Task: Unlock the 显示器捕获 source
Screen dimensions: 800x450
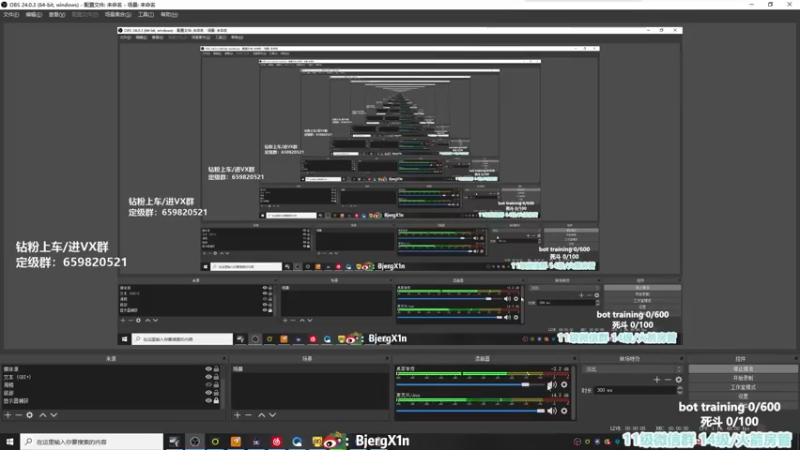Action: (x=216, y=401)
